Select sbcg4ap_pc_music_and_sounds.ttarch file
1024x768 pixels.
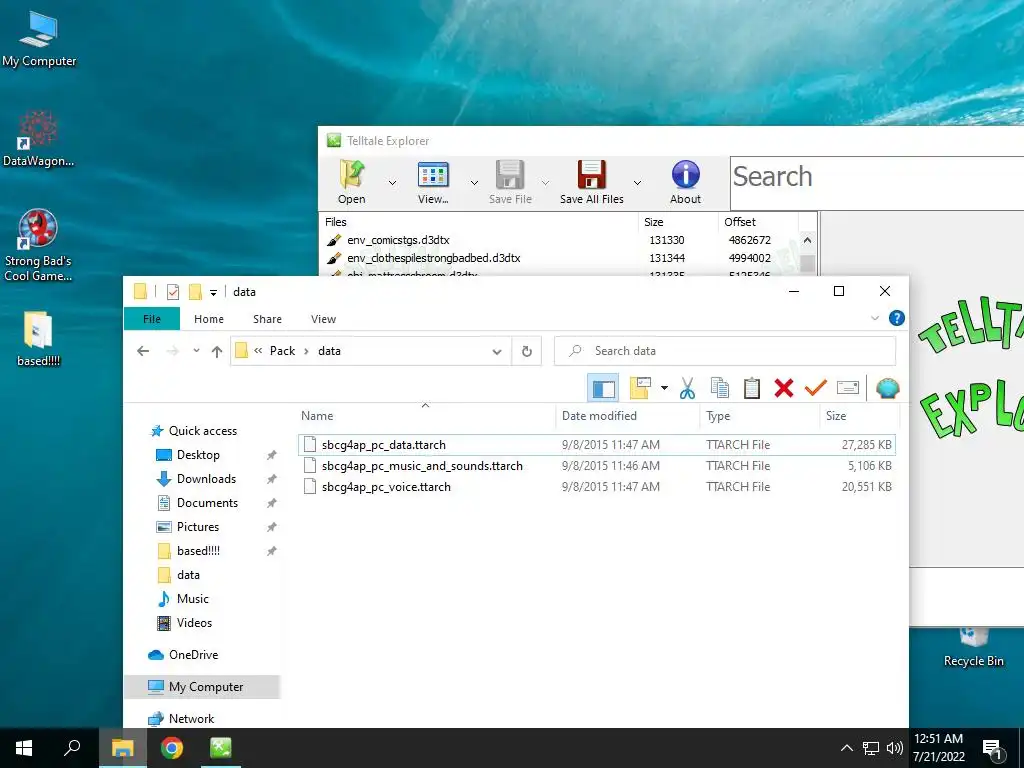(596, 466)
